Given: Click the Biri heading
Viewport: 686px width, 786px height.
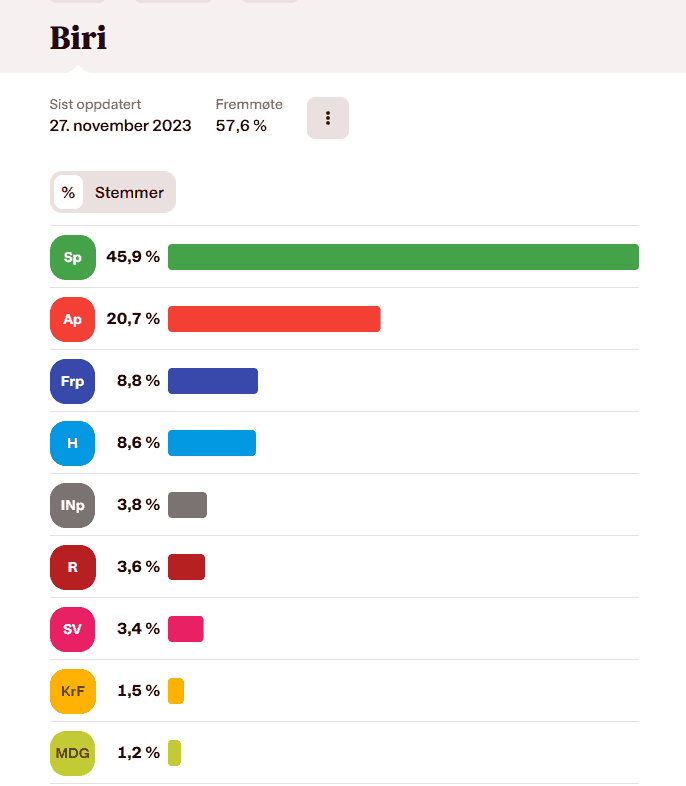Looking at the screenshot, I should point(78,38).
